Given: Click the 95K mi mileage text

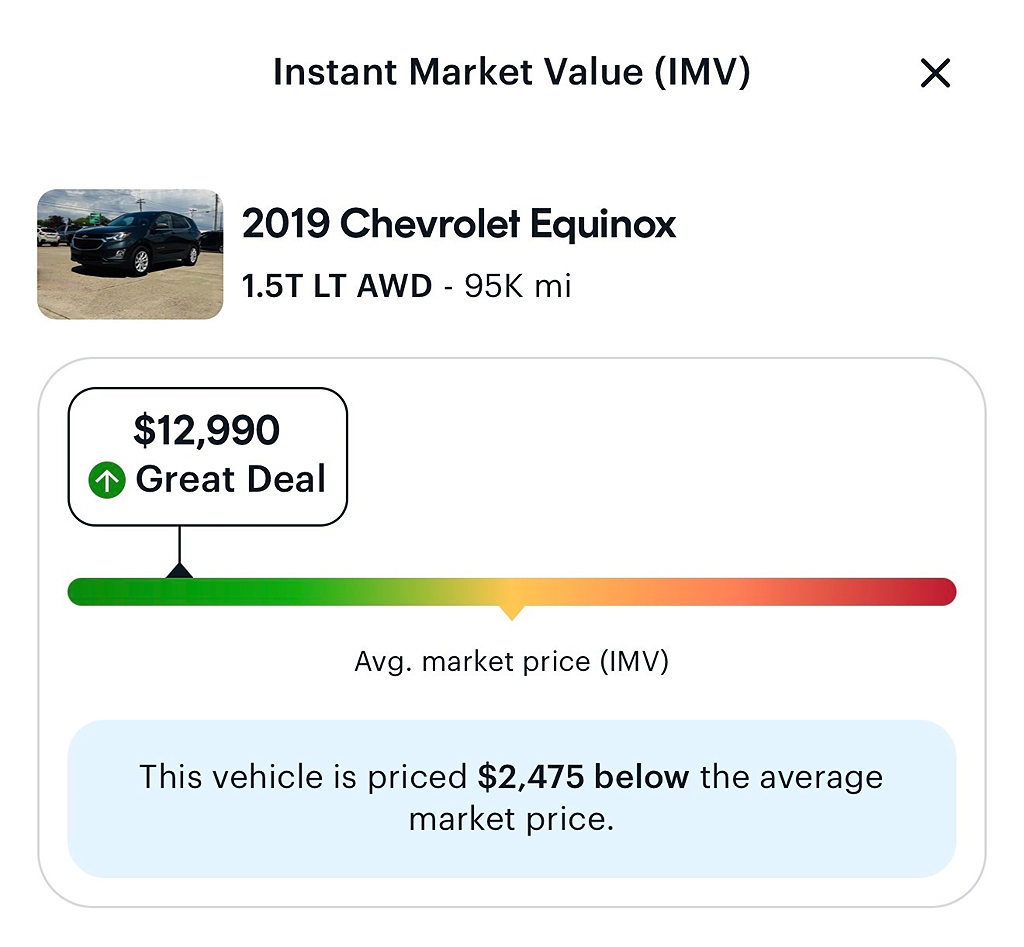Looking at the screenshot, I should coord(518,286).
